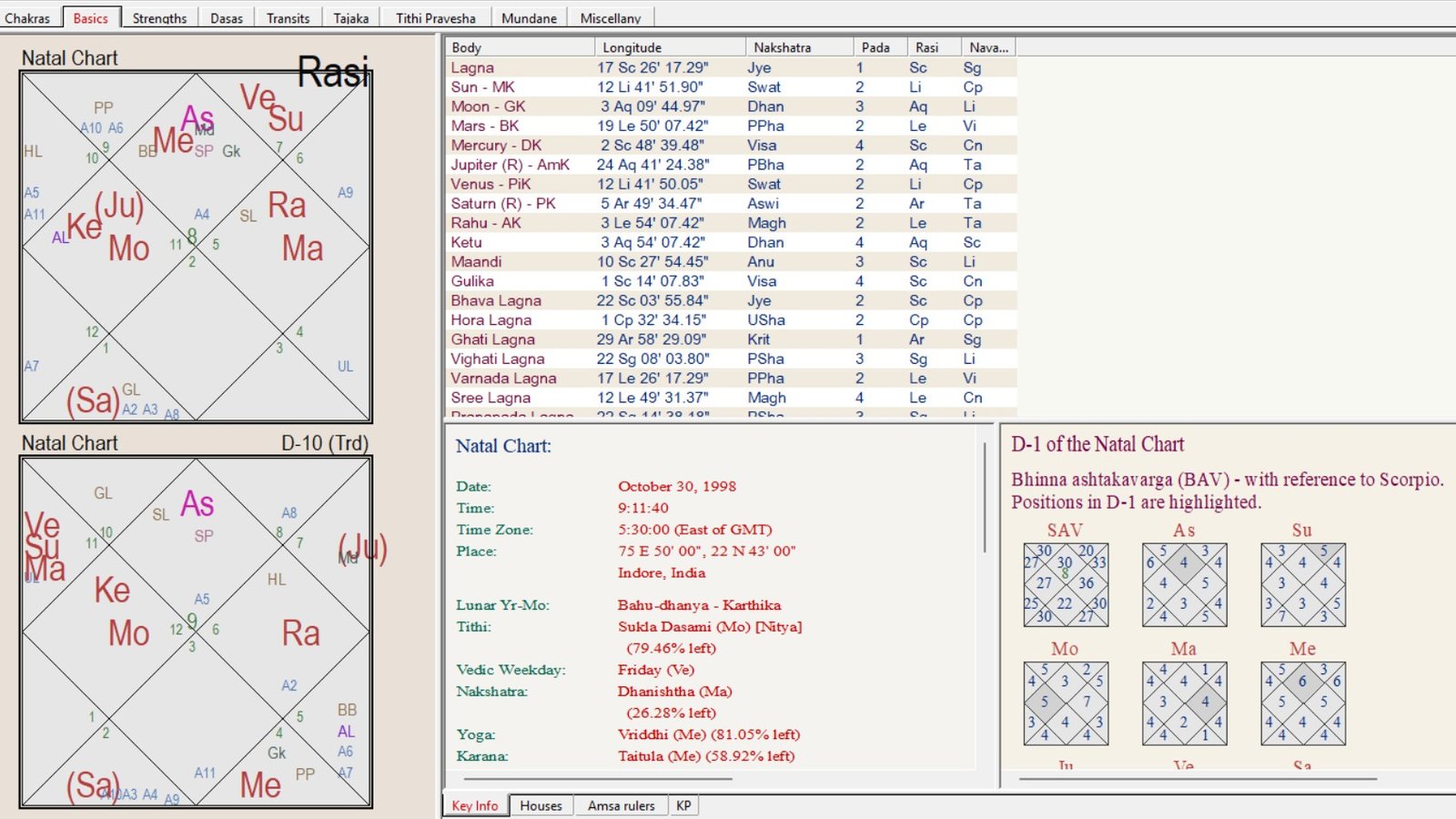The width and height of the screenshot is (1456, 819).
Task: Select the Miscellany tab
Action: pos(610,18)
